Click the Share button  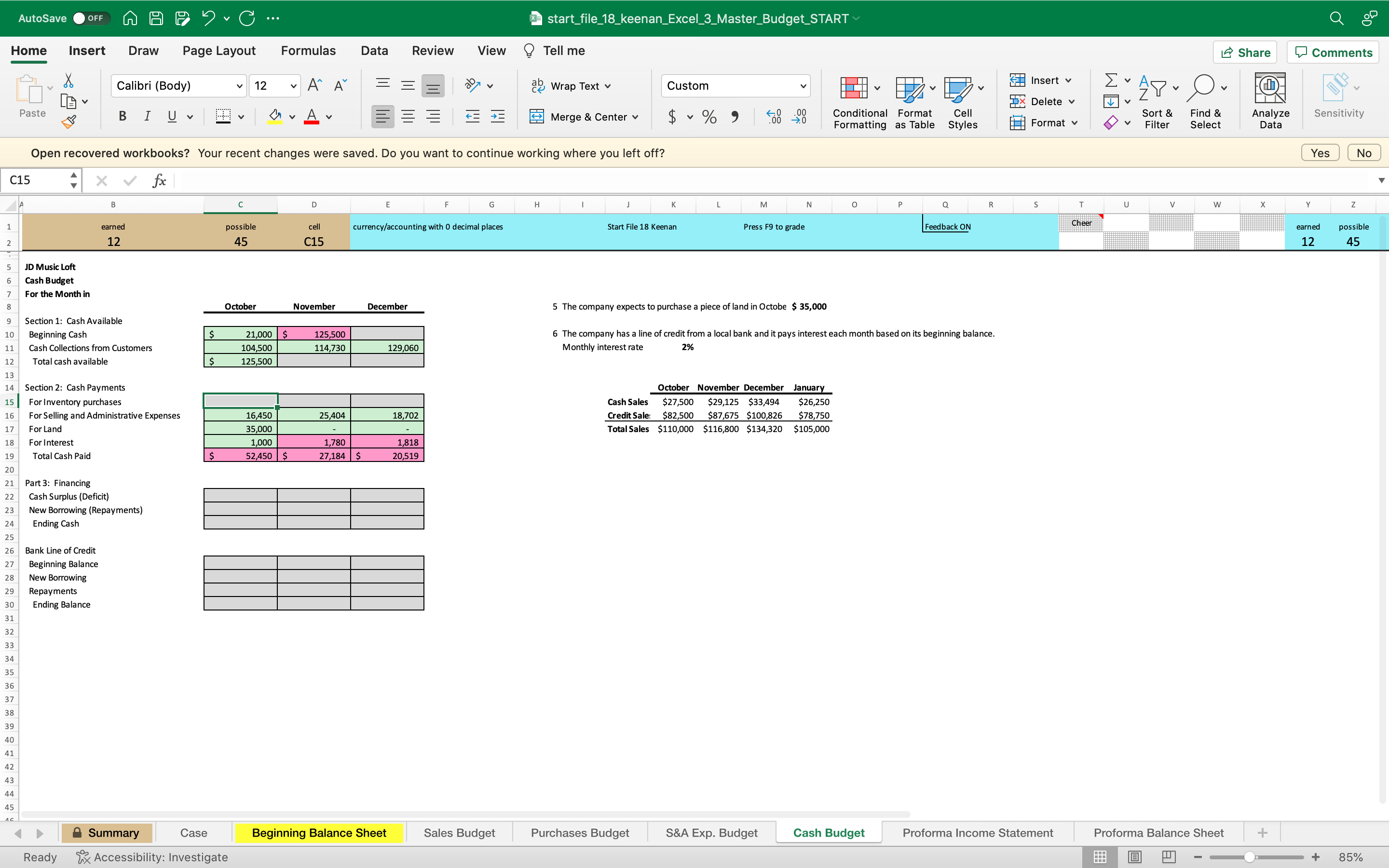click(1245, 52)
